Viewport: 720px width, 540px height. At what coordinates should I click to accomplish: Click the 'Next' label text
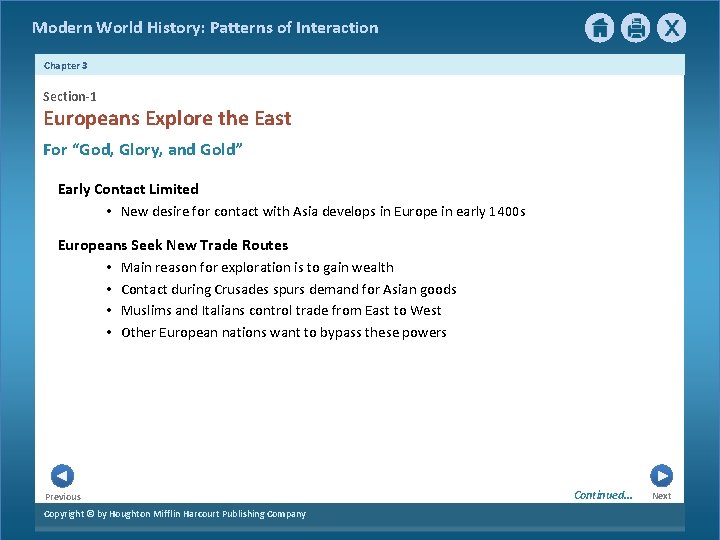(x=662, y=496)
